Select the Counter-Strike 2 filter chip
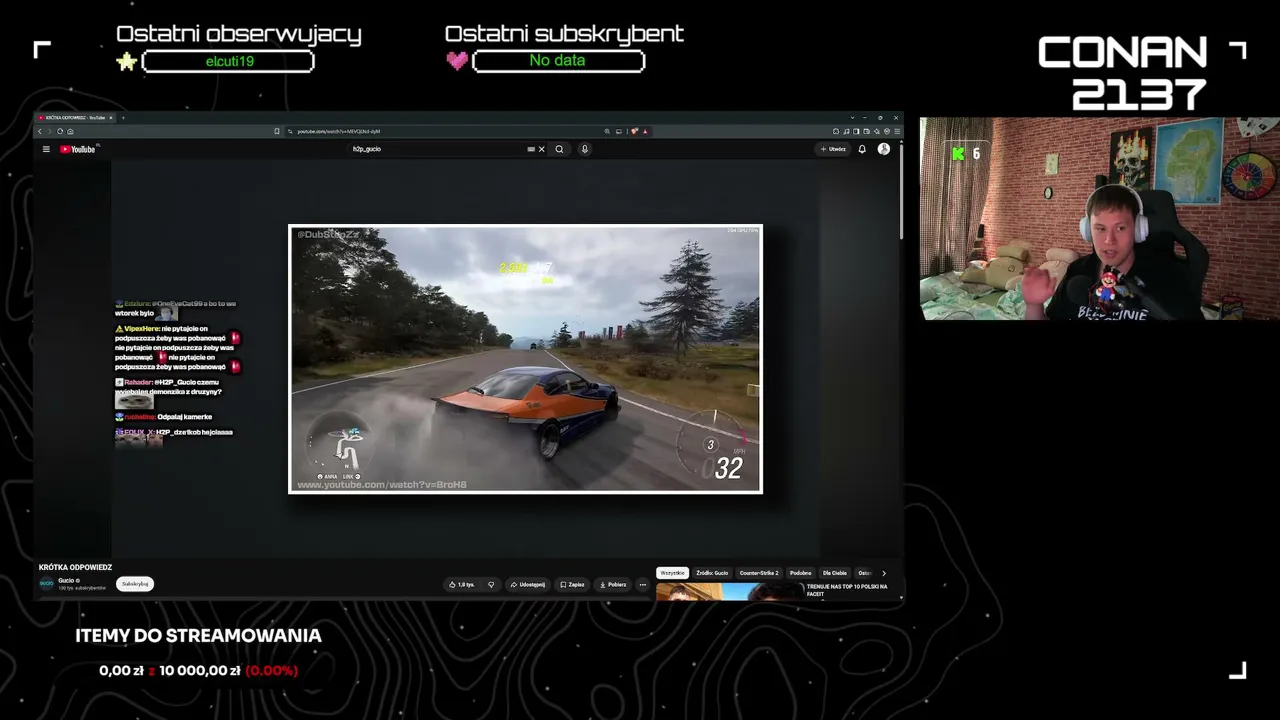This screenshot has height=720, width=1280. coord(759,573)
